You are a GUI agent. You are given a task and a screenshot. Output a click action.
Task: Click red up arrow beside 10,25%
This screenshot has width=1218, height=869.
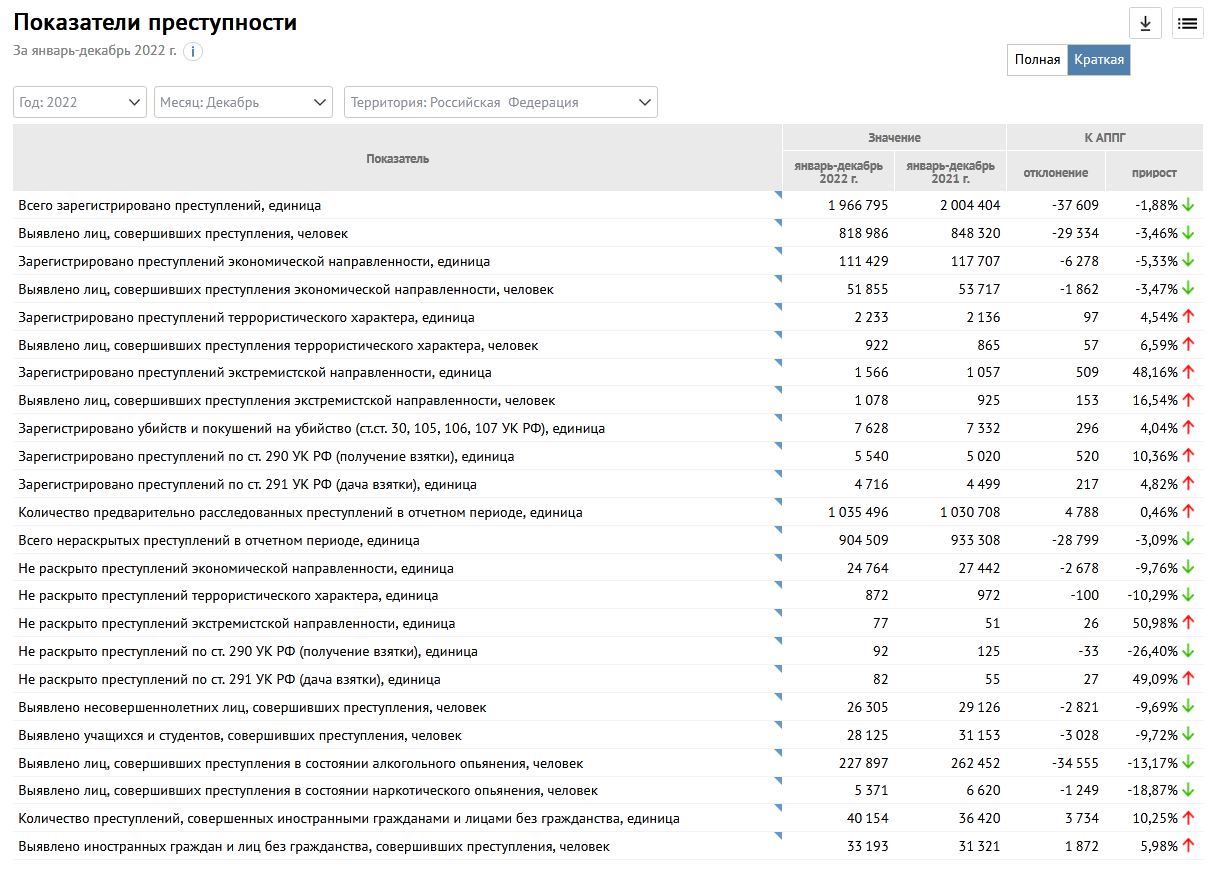click(1188, 818)
